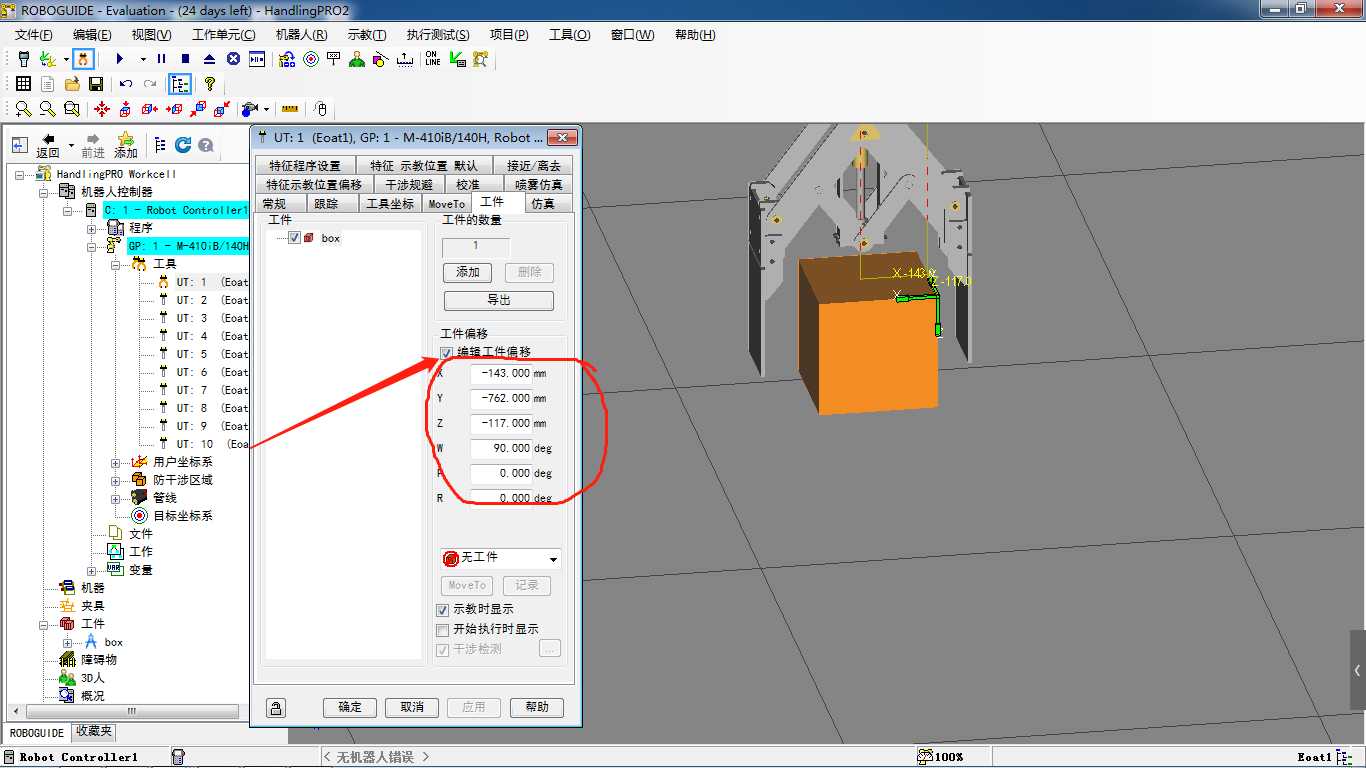1366x768 pixels.
Task: Click the abort all (X circle) icon
Action: 233,59
